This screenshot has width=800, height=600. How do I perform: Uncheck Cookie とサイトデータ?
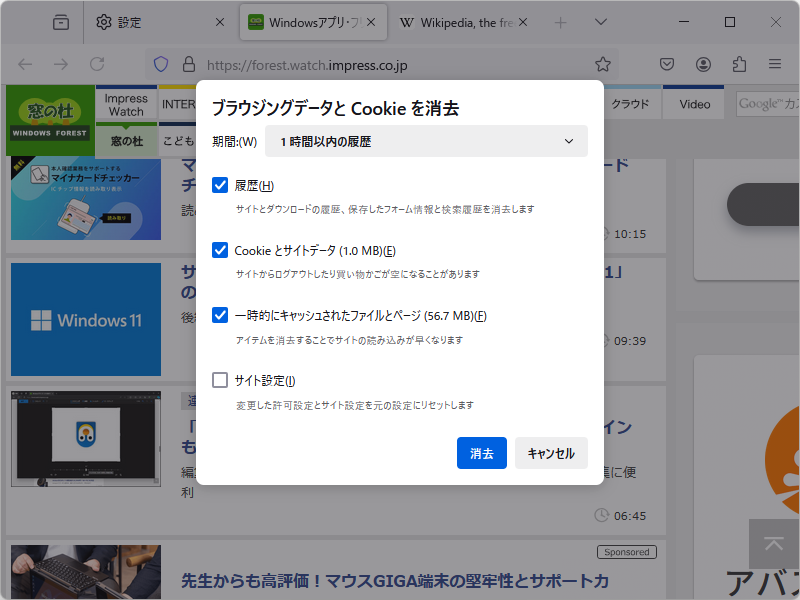[220, 250]
